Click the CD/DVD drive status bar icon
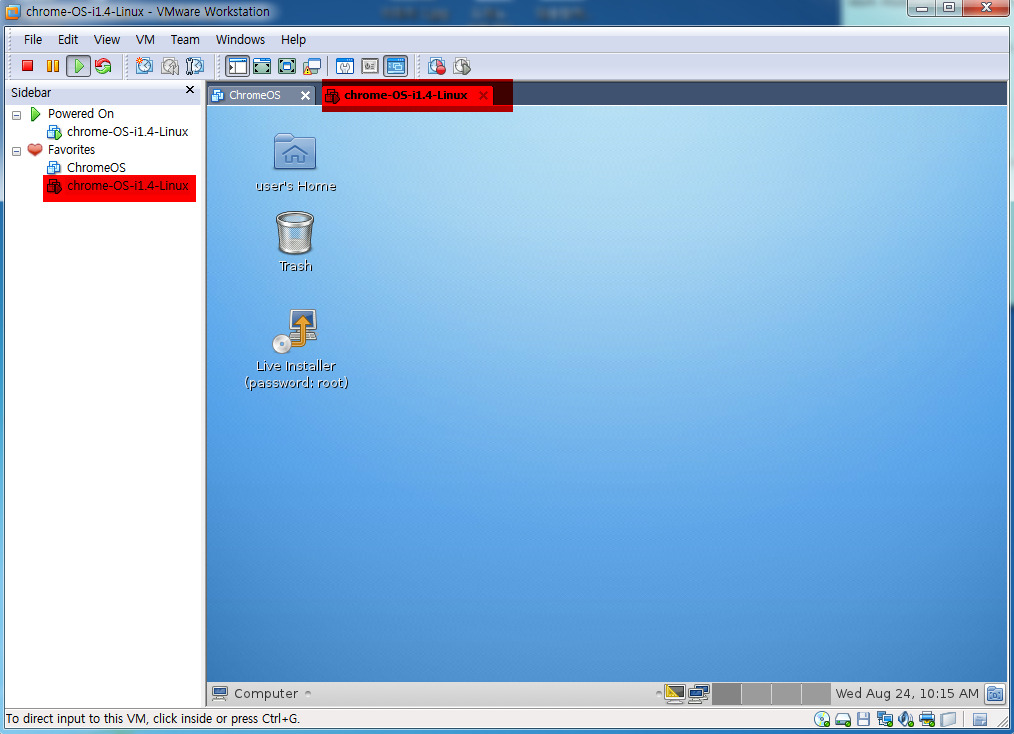The height and width of the screenshot is (734, 1014). point(822,719)
